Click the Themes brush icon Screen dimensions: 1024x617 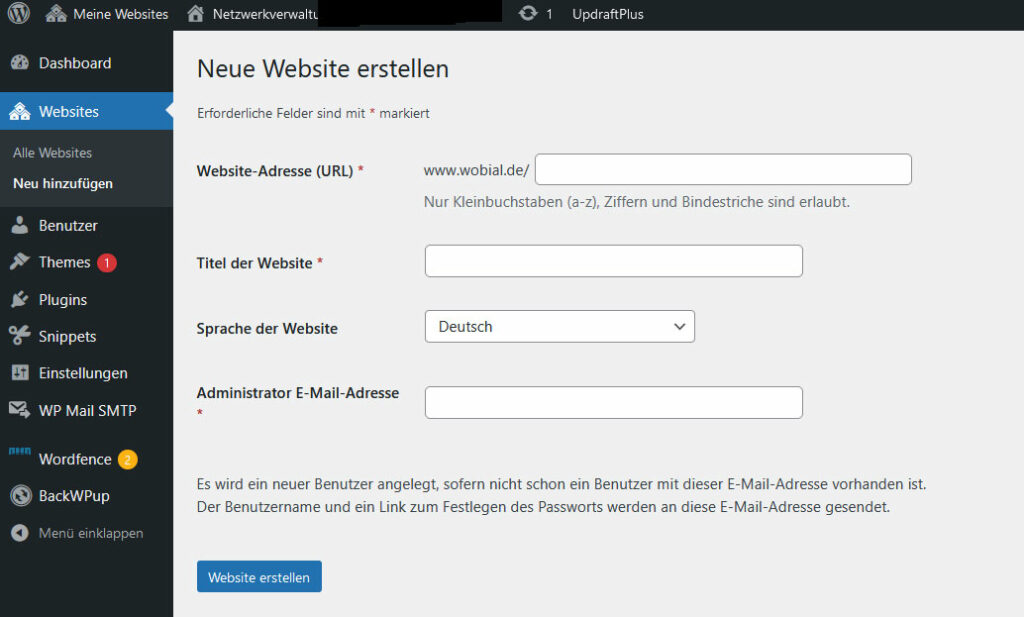20,262
